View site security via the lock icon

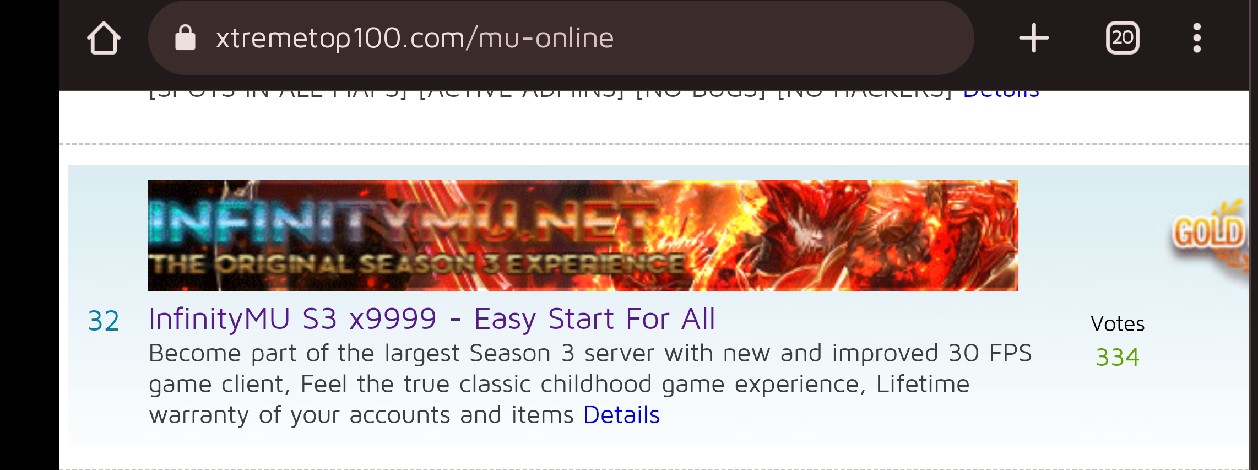[185, 39]
